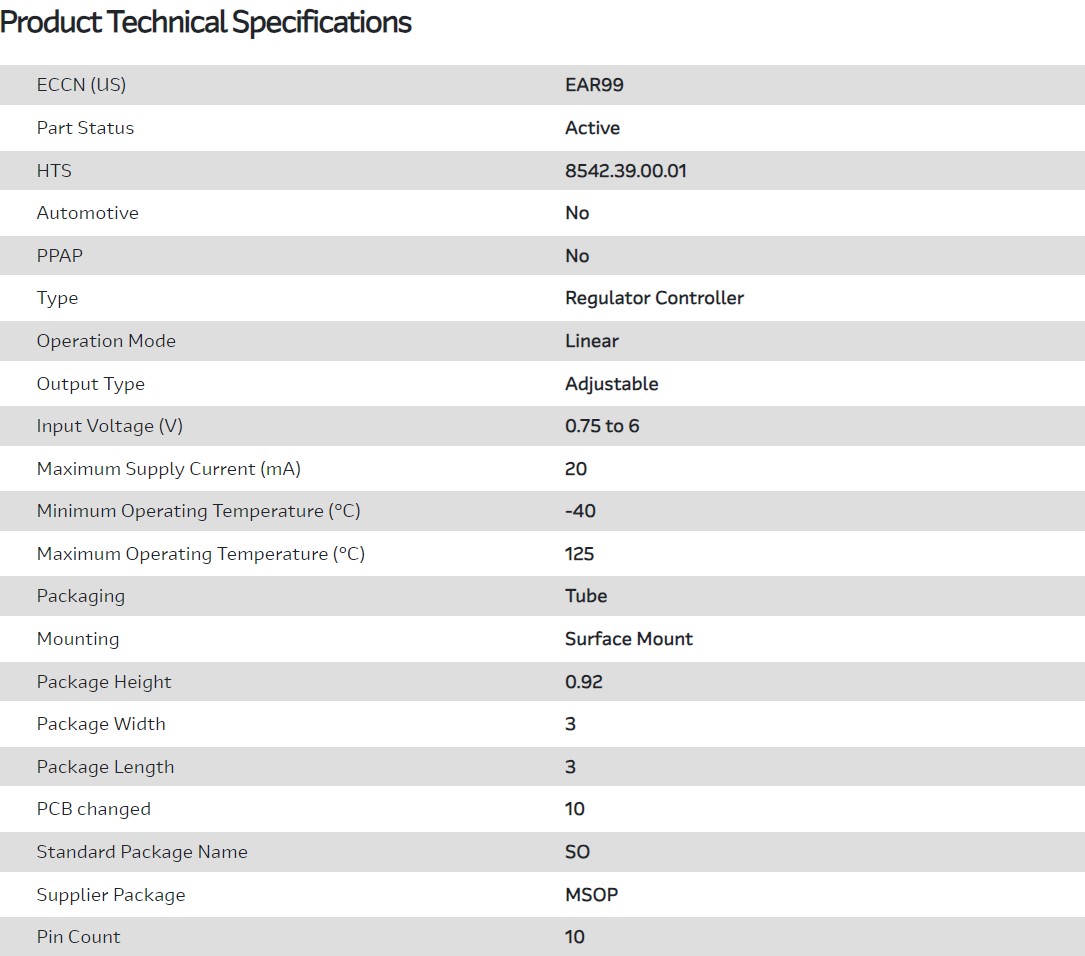Click the Automotive row label
Screen dimensions: 1085x956
[x=87, y=213]
